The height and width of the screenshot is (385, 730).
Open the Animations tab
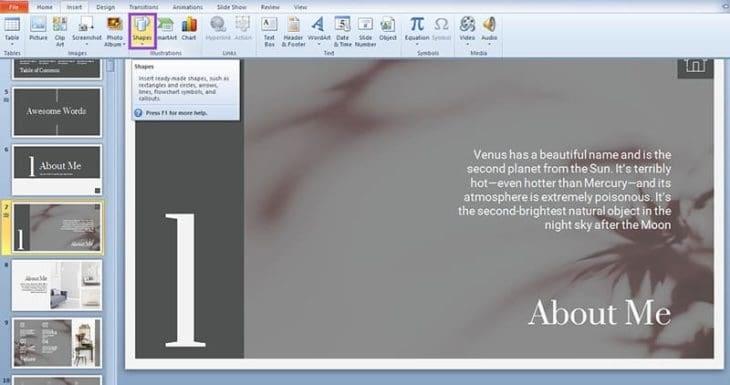187,7
